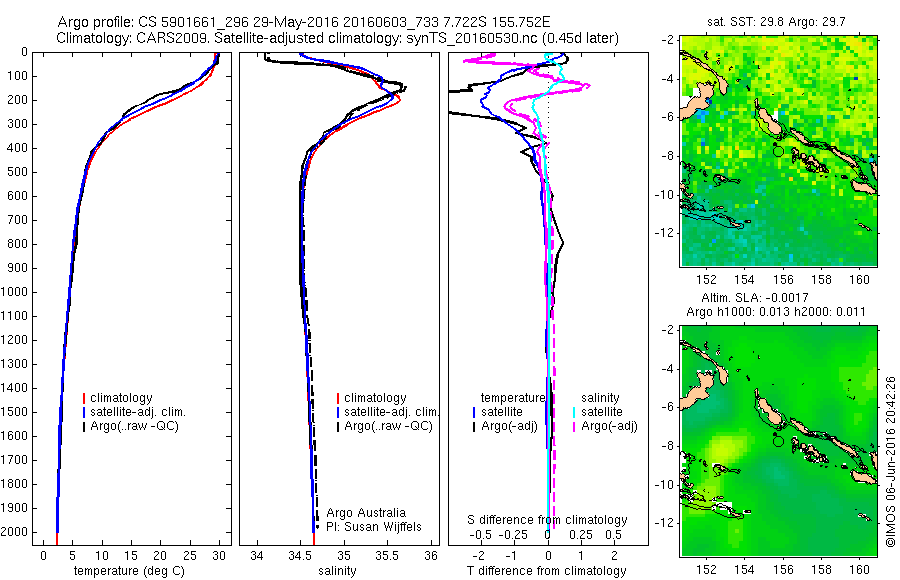Click the red climatology legend marker in temperature plot
This screenshot has width=900, height=580.
[x=84, y=398]
